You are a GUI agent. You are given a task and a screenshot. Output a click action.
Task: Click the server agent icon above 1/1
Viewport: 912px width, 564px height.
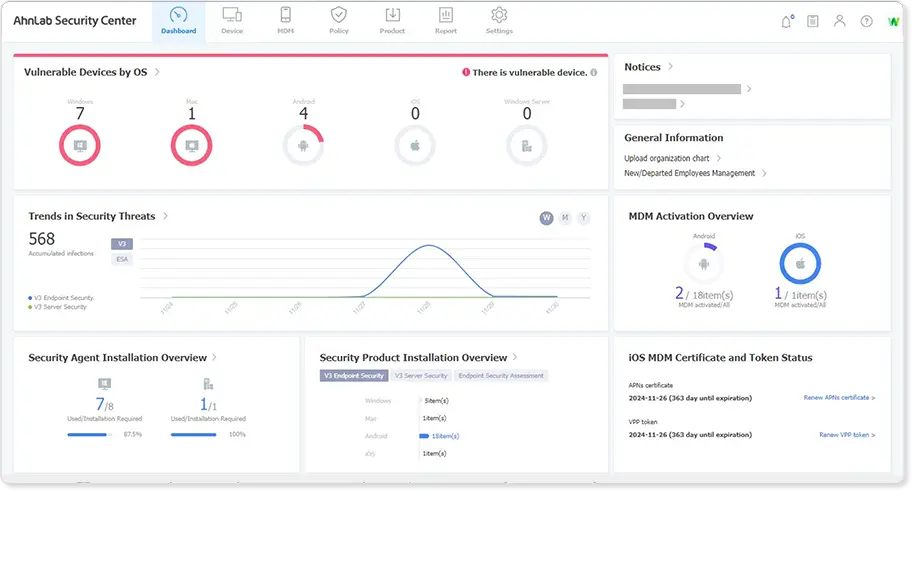tap(208, 384)
